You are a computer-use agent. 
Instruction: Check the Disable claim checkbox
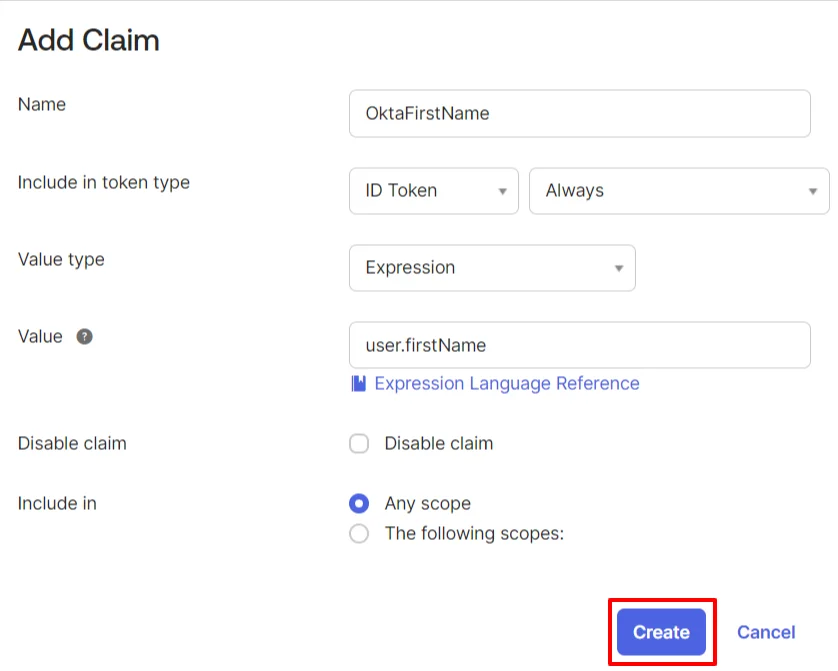click(359, 443)
